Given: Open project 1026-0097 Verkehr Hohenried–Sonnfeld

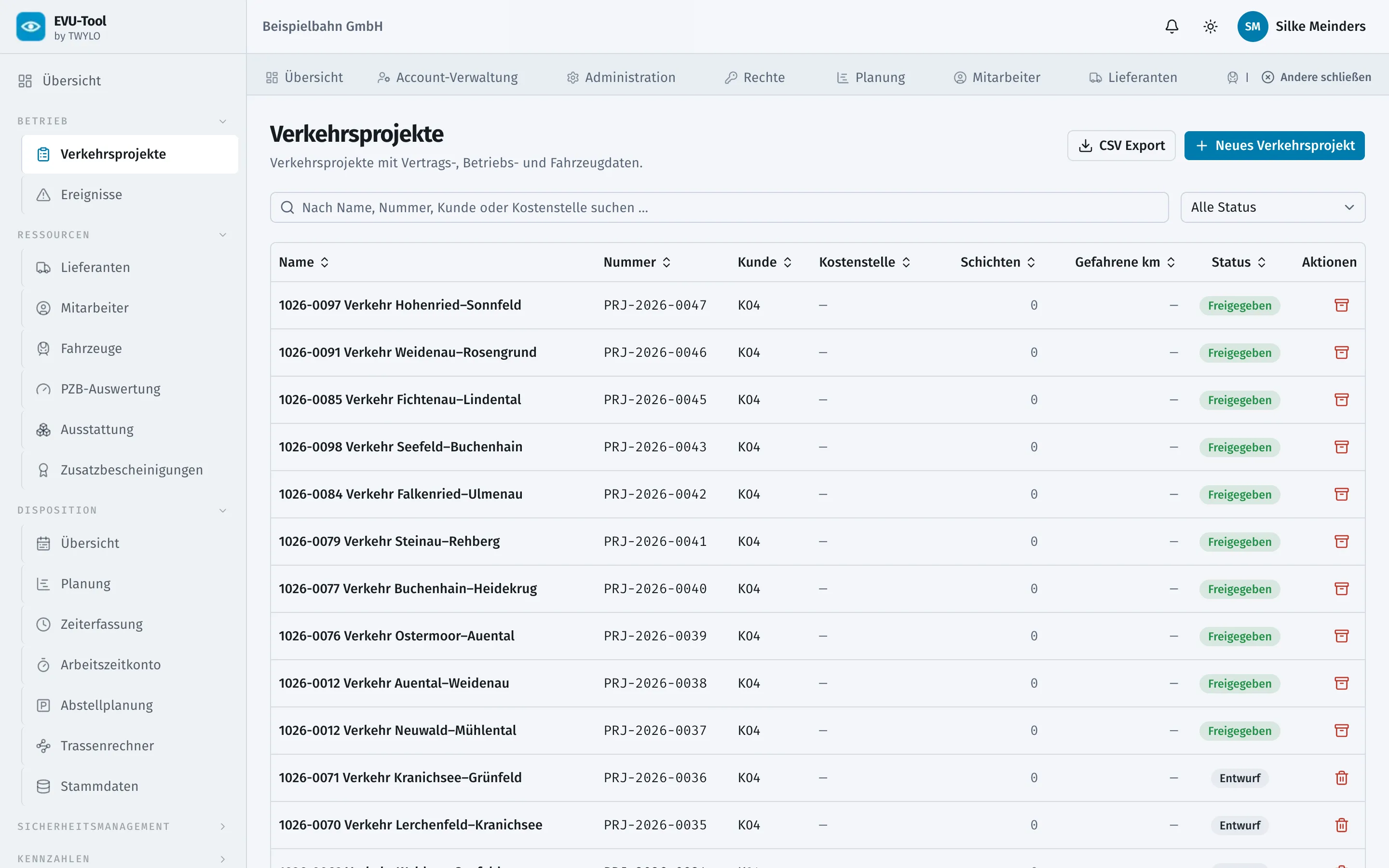Looking at the screenshot, I should [x=400, y=305].
